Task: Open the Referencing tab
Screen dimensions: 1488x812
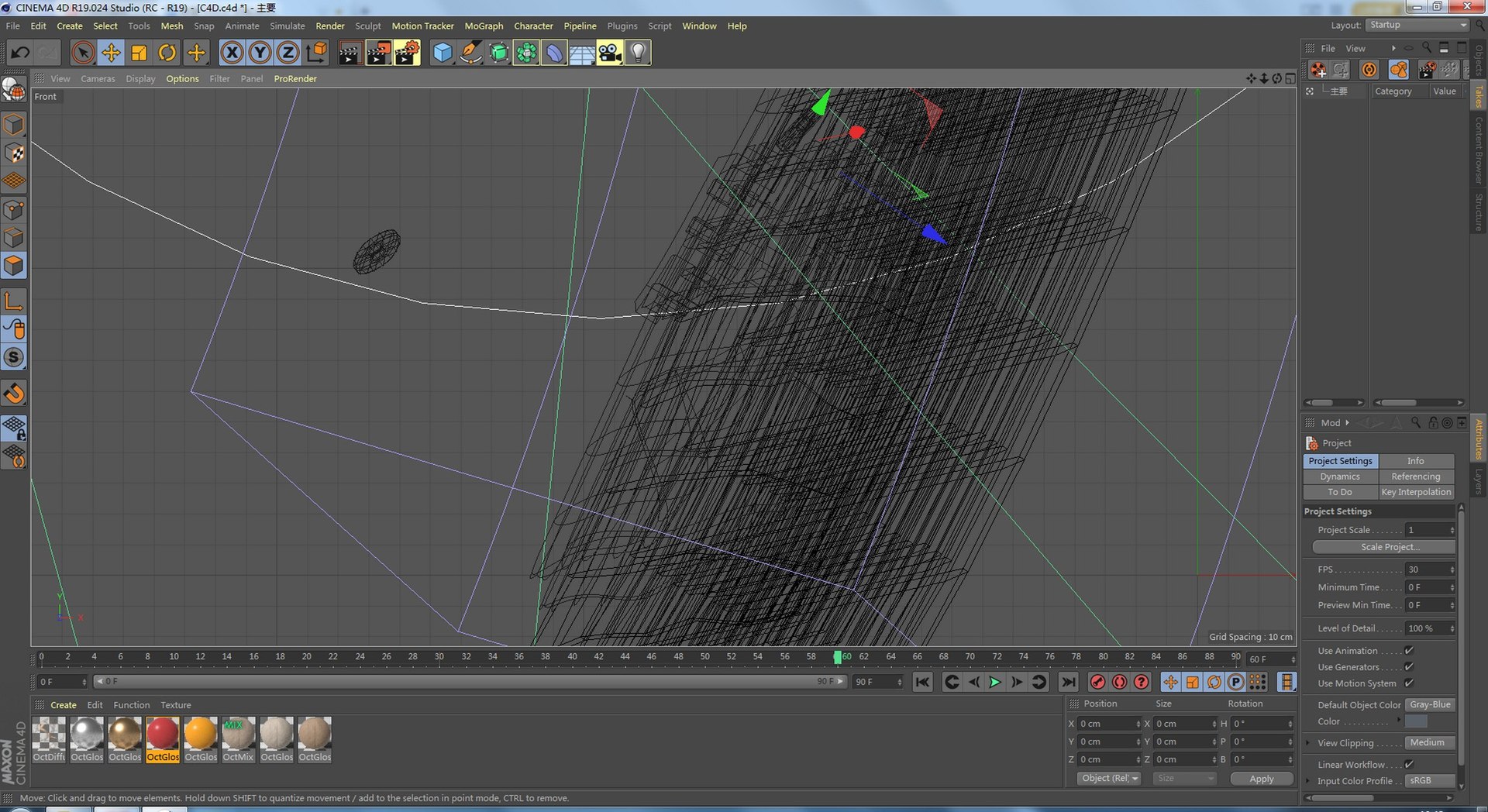Action: coord(1416,477)
